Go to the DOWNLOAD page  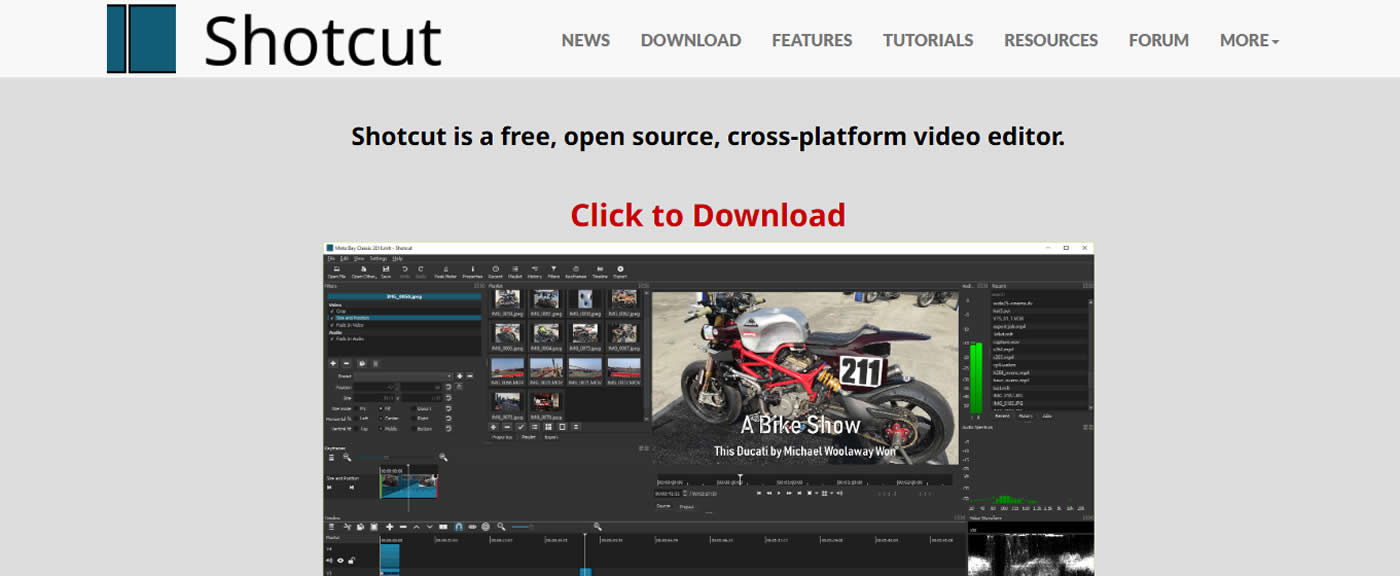point(691,40)
